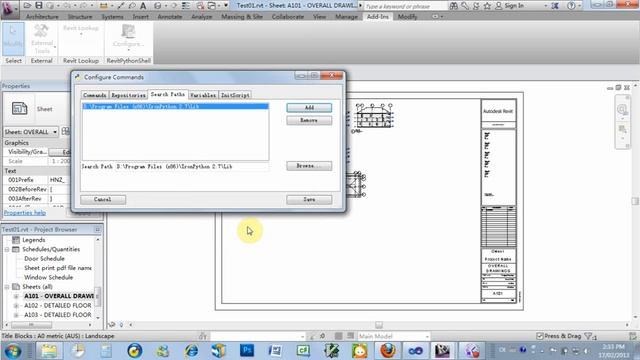Screen dimensions: 640x360
Task: Open the Massing & Site ribbon tab
Action: [242, 17]
